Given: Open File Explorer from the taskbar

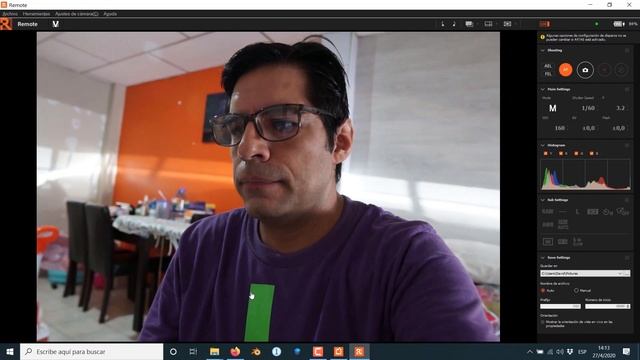Looking at the screenshot, I should (x=214, y=351).
